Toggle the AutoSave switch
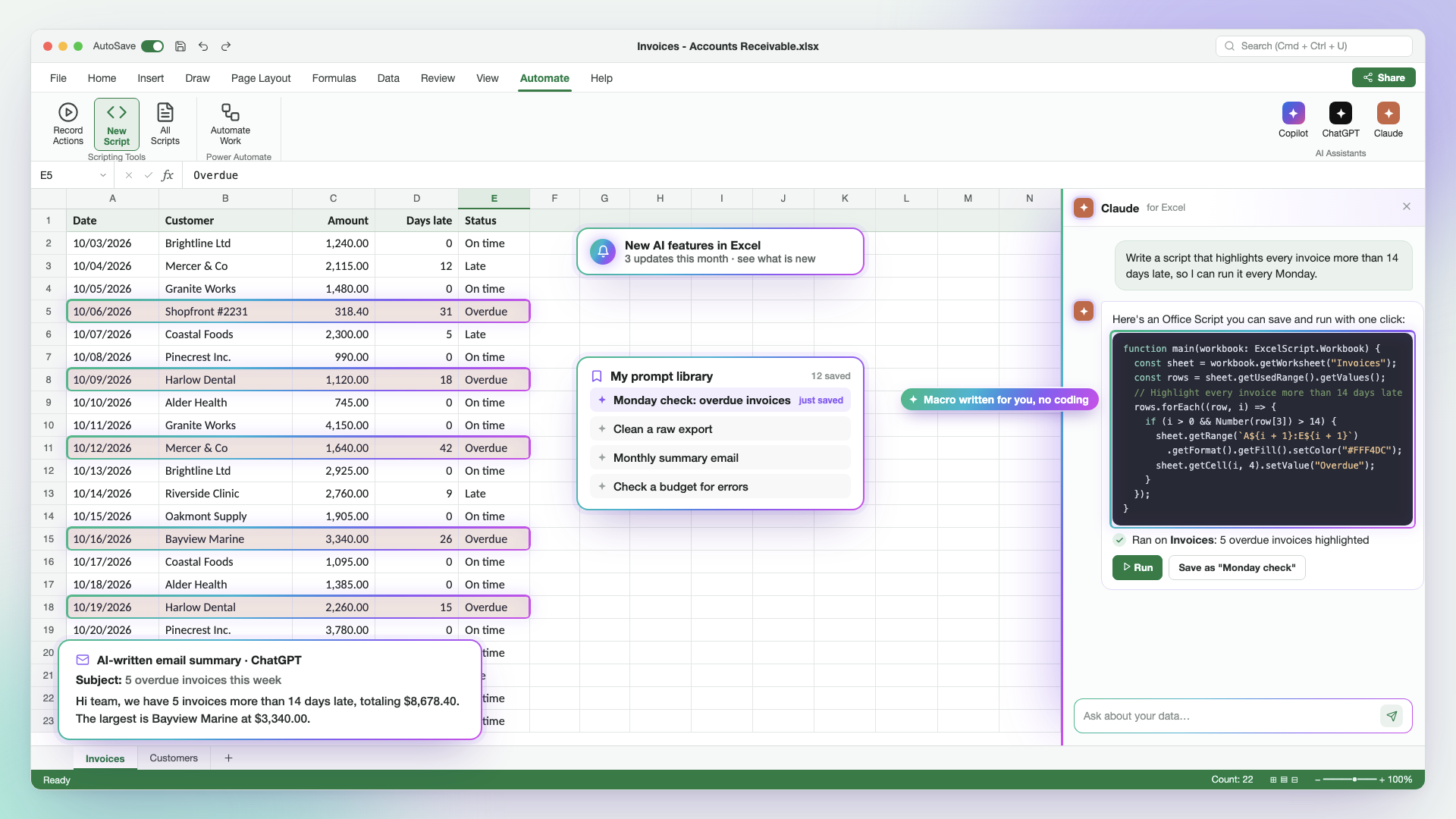Screen dimensions: 1456x819 152,46
